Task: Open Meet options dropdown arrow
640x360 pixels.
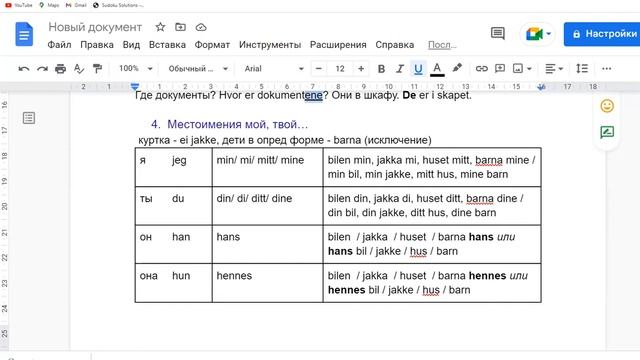Action: coord(549,34)
